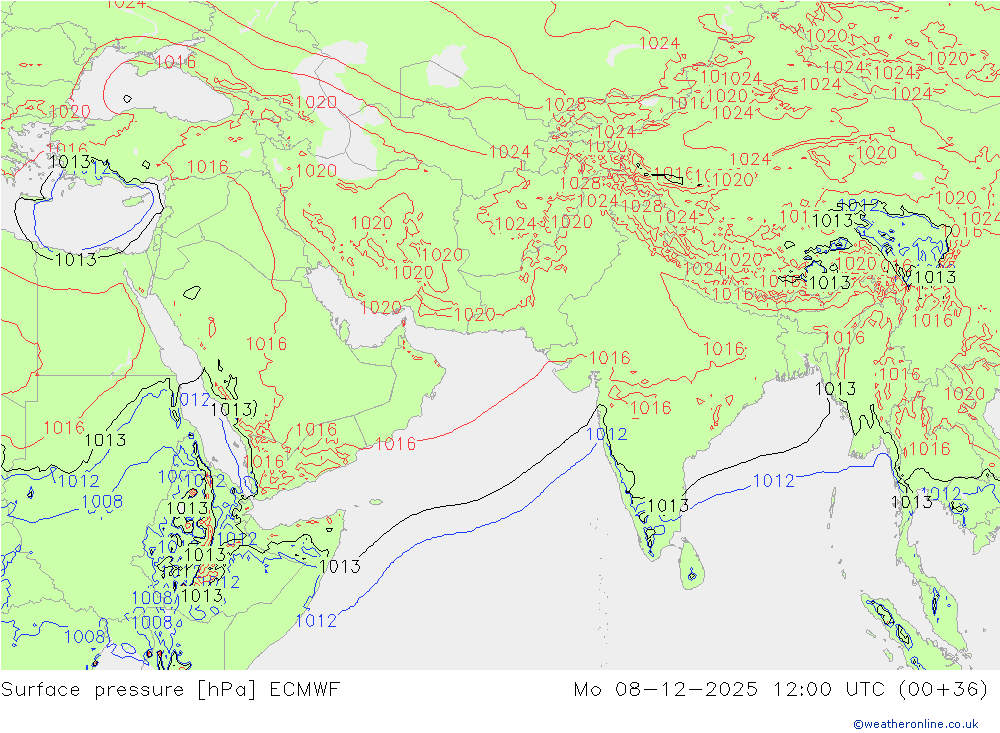
Task: Click the 1024 label over Kazakhstan
Action: [659, 43]
